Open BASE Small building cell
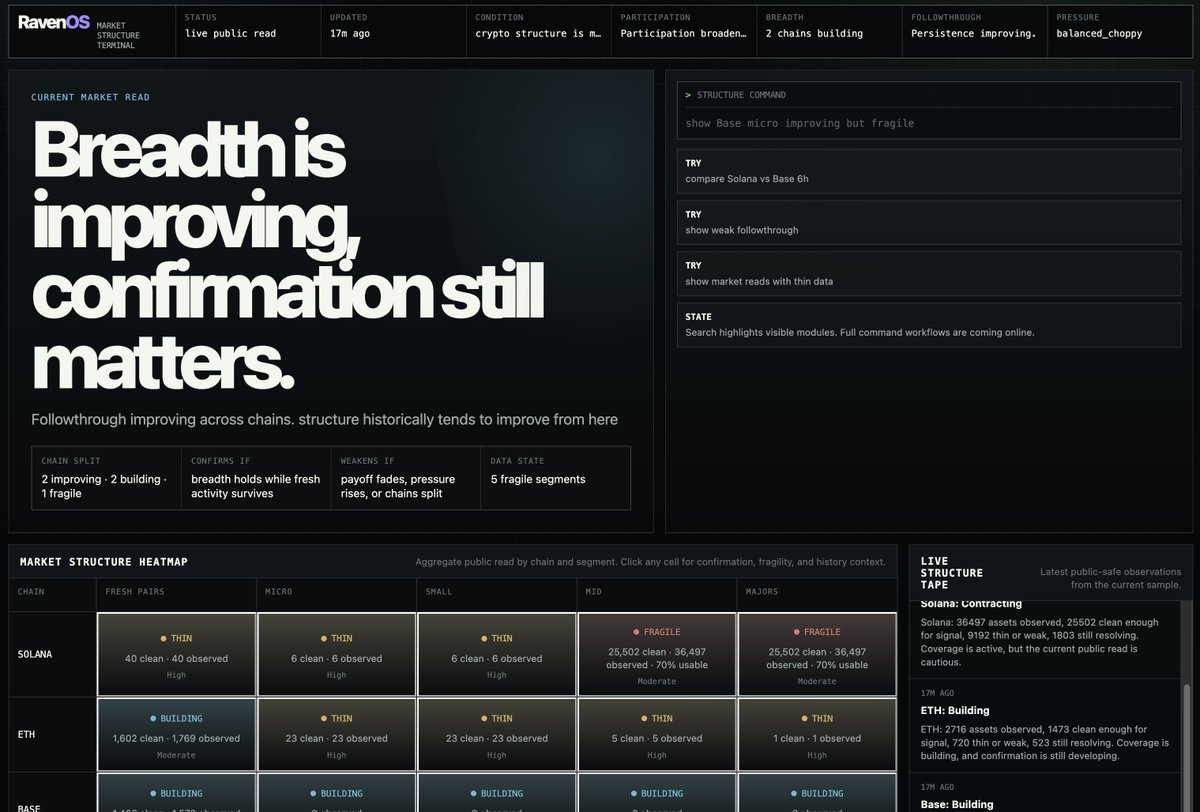The image size is (1200, 812). coord(496,792)
